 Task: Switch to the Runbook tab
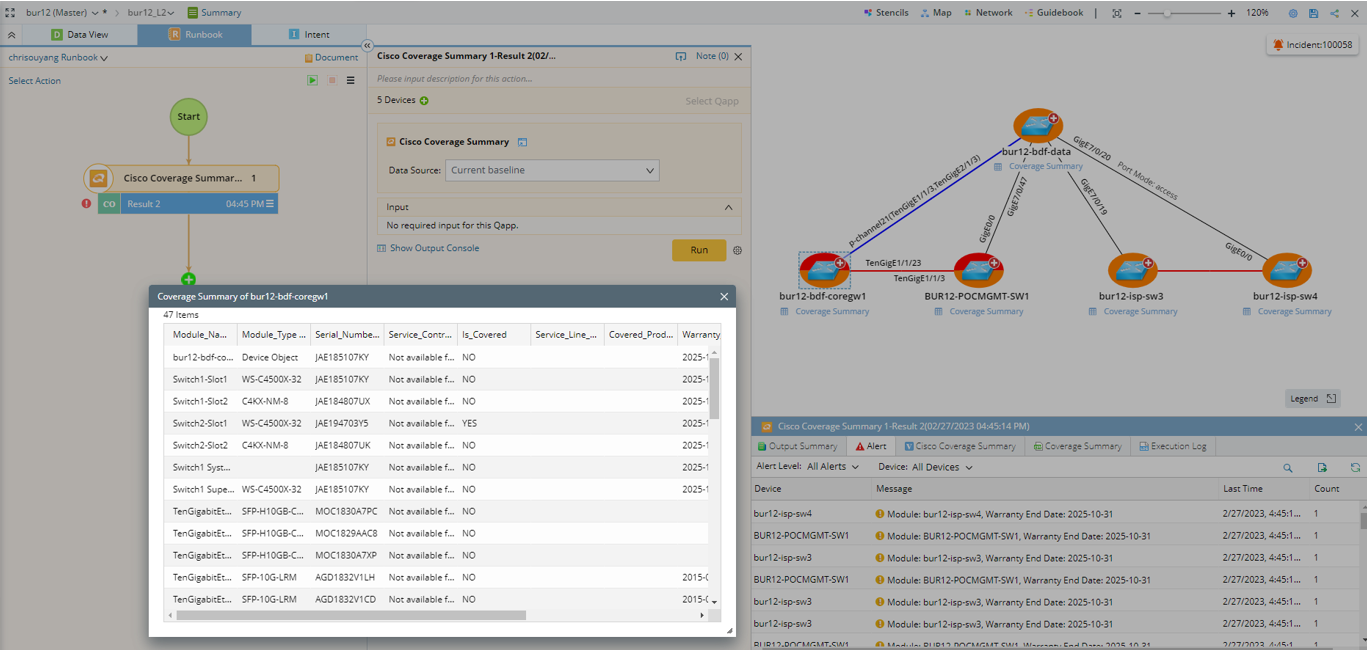(x=194, y=34)
